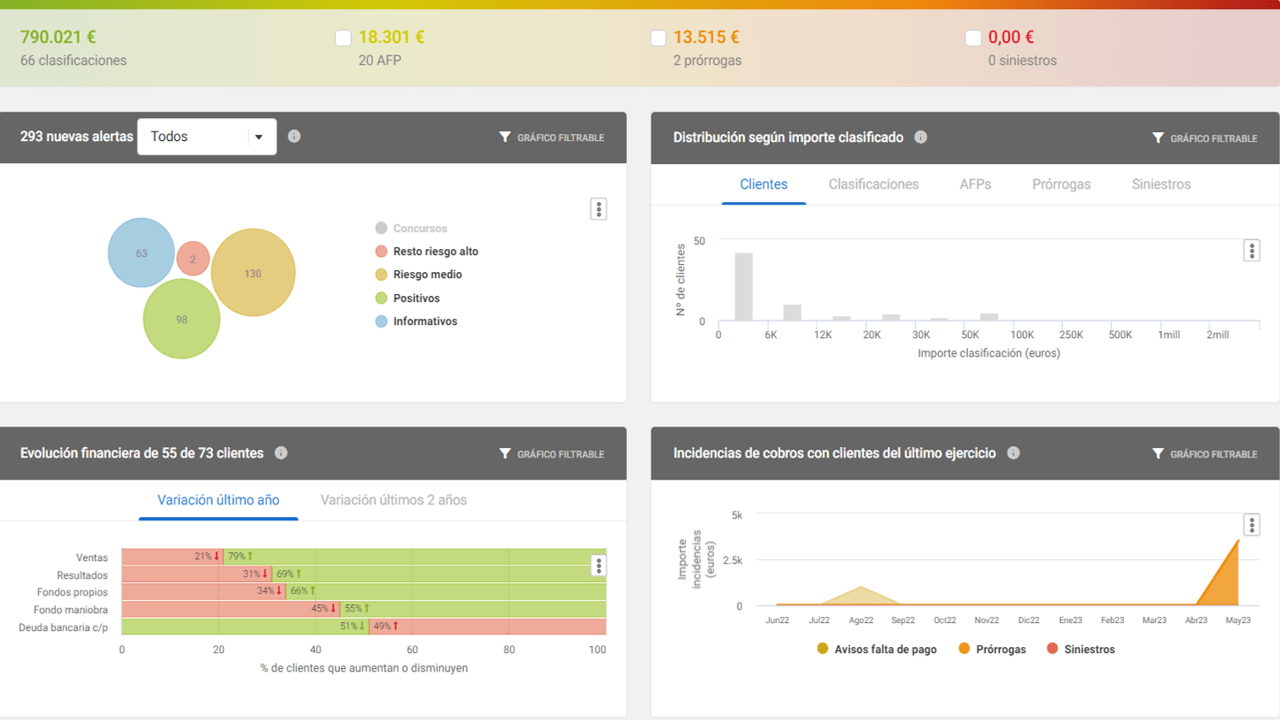The image size is (1280, 720).
Task: Click info icon beside the alertas dropdown
Action: tap(294, 137)
